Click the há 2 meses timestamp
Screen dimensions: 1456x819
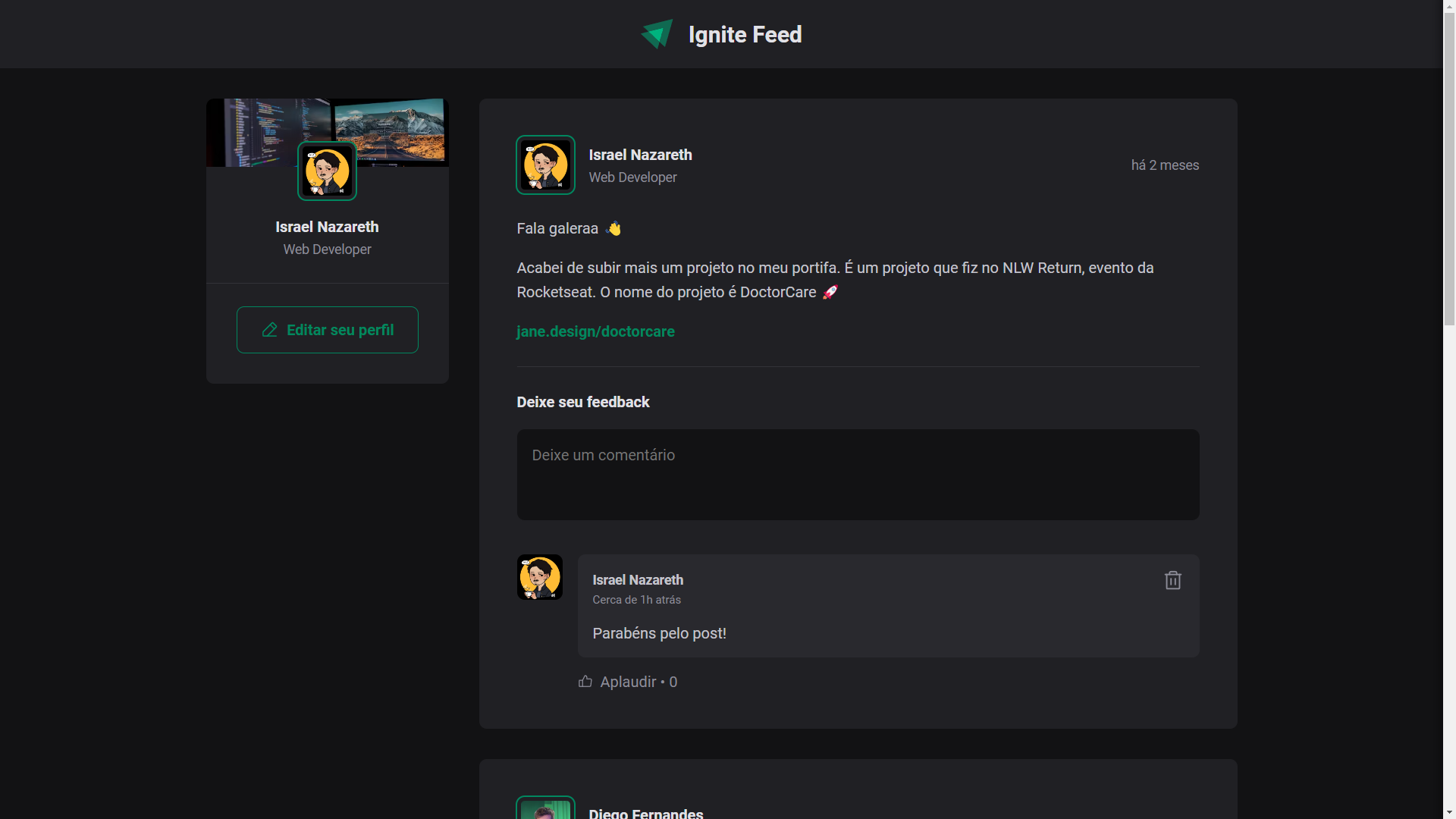coord(1165,165)
